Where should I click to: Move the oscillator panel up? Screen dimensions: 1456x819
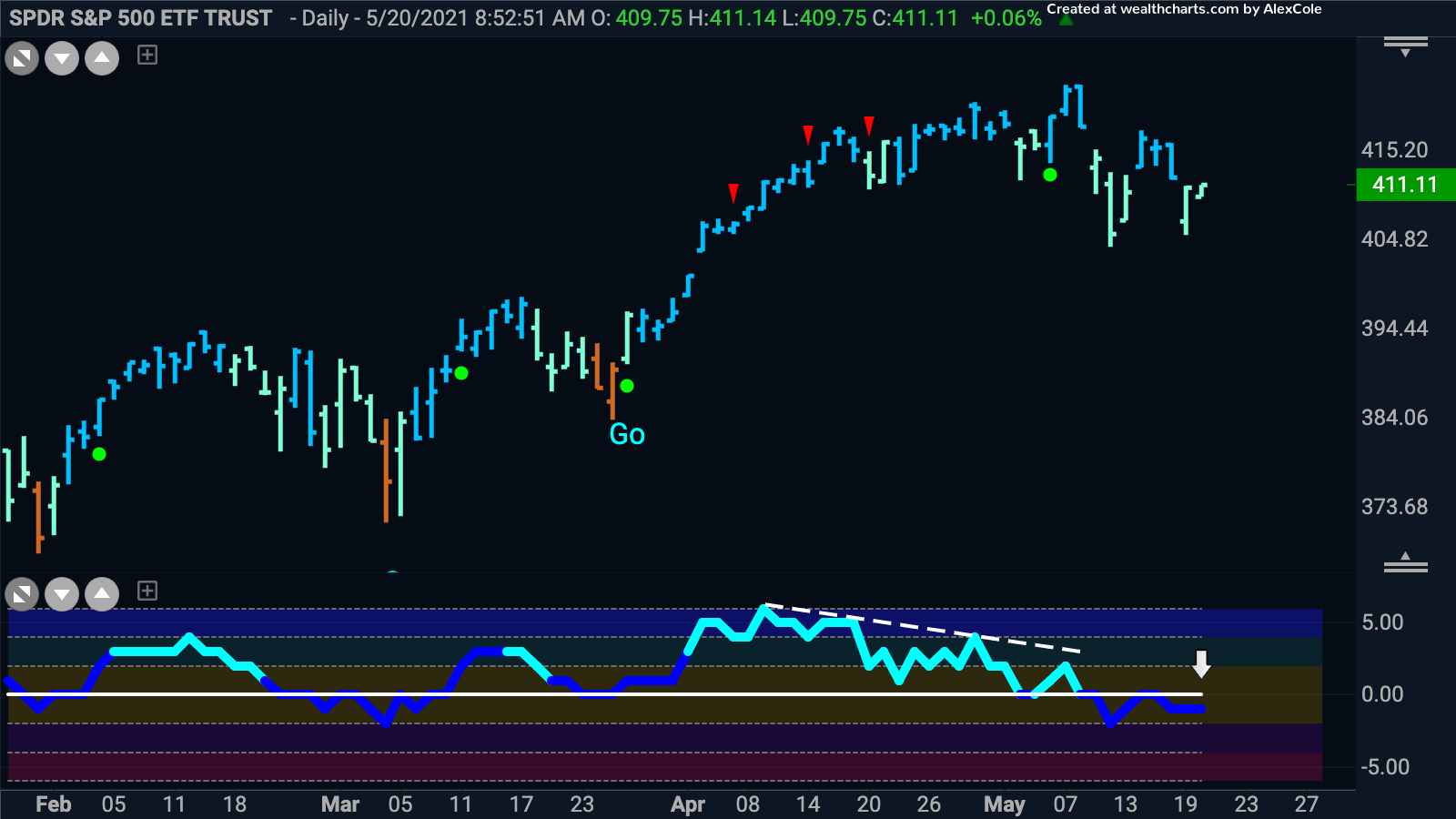pyautogui.click(x=102, y=595)
